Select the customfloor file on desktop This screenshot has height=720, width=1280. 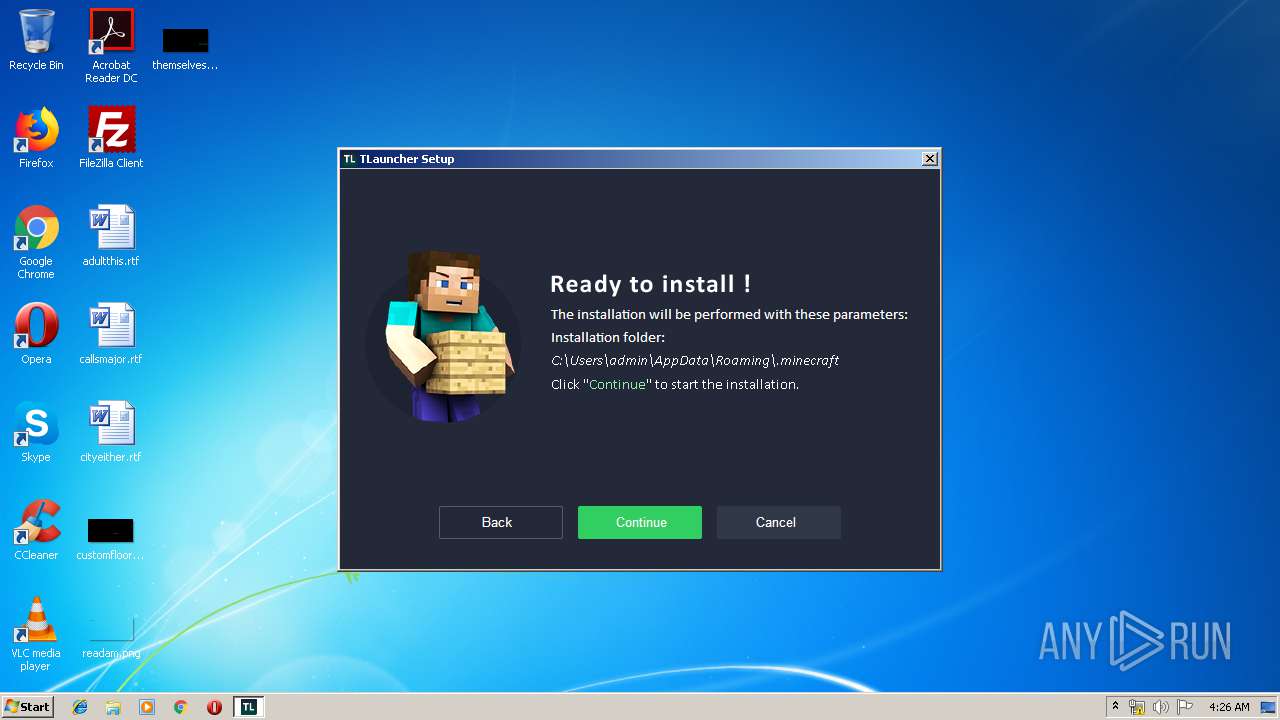110,538
